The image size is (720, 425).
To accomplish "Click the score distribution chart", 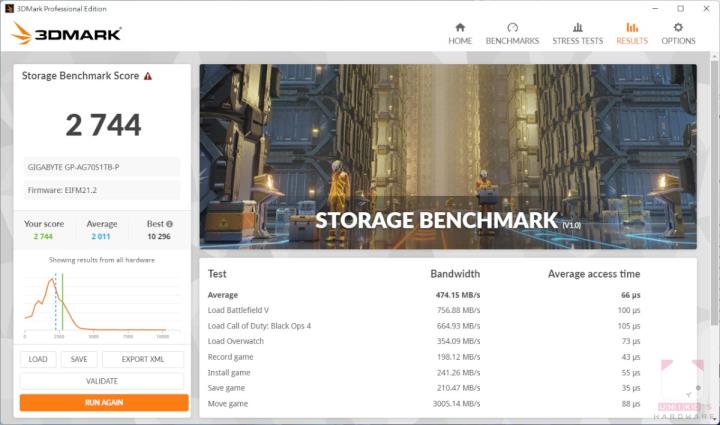I will (102, 304).
